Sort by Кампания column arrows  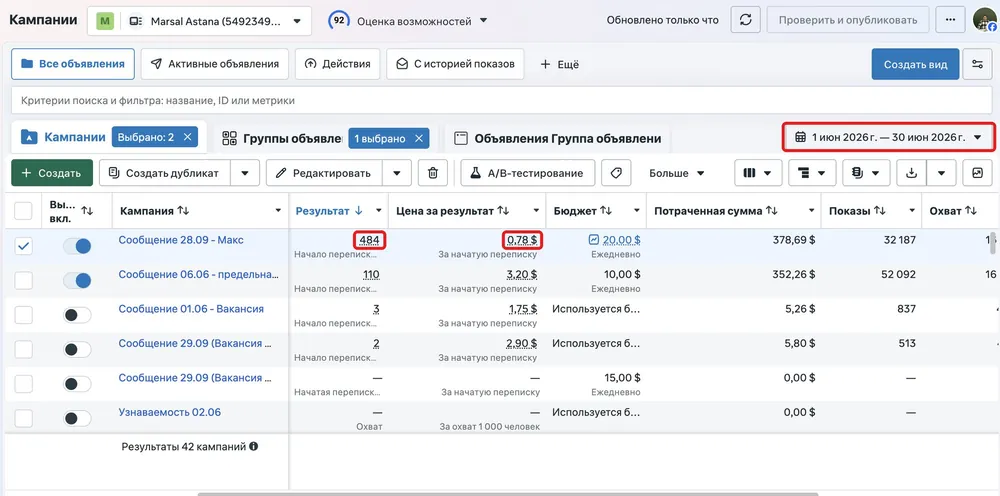pos(183,210)
